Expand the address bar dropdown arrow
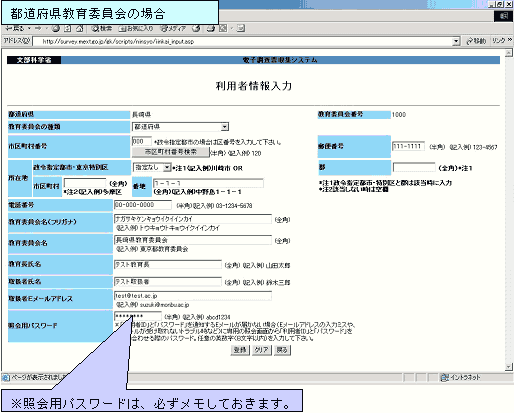514x413 pixels. 456,41
